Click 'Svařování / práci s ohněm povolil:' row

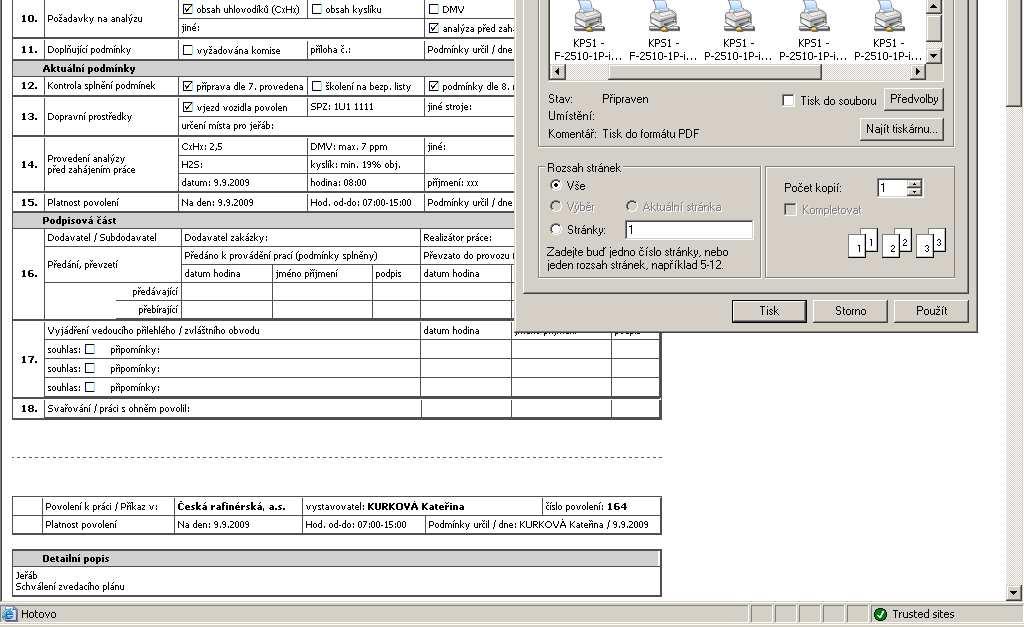232,409
